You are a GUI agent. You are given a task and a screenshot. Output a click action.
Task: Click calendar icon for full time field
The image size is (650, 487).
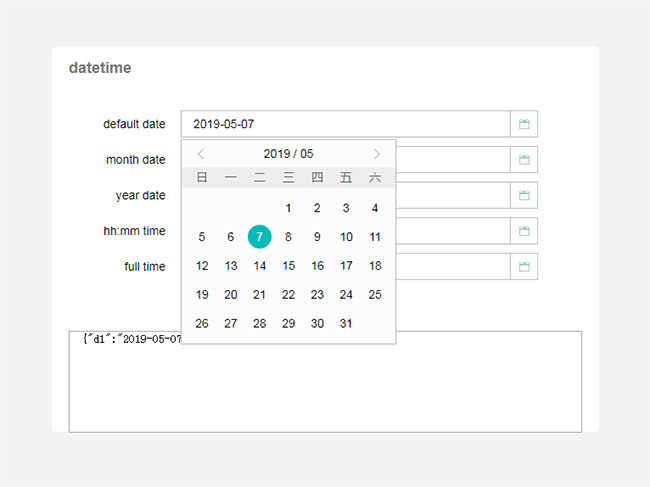click(x=524, y=267)
